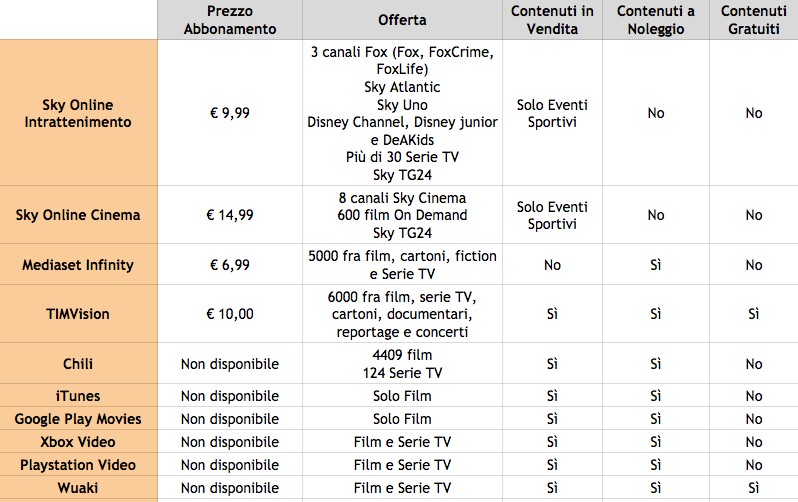Click the "Prezzo Abbonamento" column header
Screen dimensions: 798x502
[x=229, y=20]
